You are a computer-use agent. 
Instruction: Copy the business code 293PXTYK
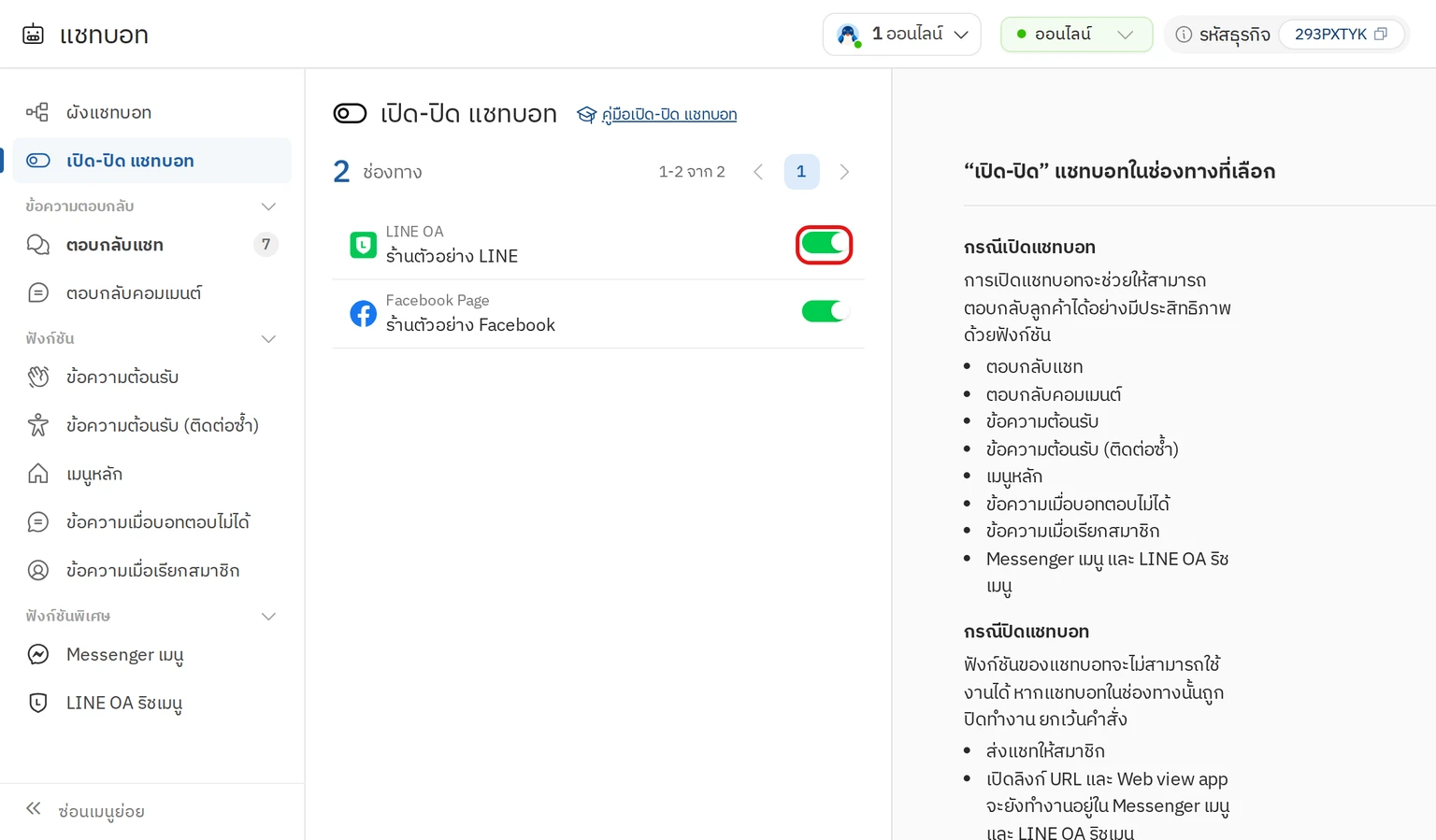[1381, 35]
